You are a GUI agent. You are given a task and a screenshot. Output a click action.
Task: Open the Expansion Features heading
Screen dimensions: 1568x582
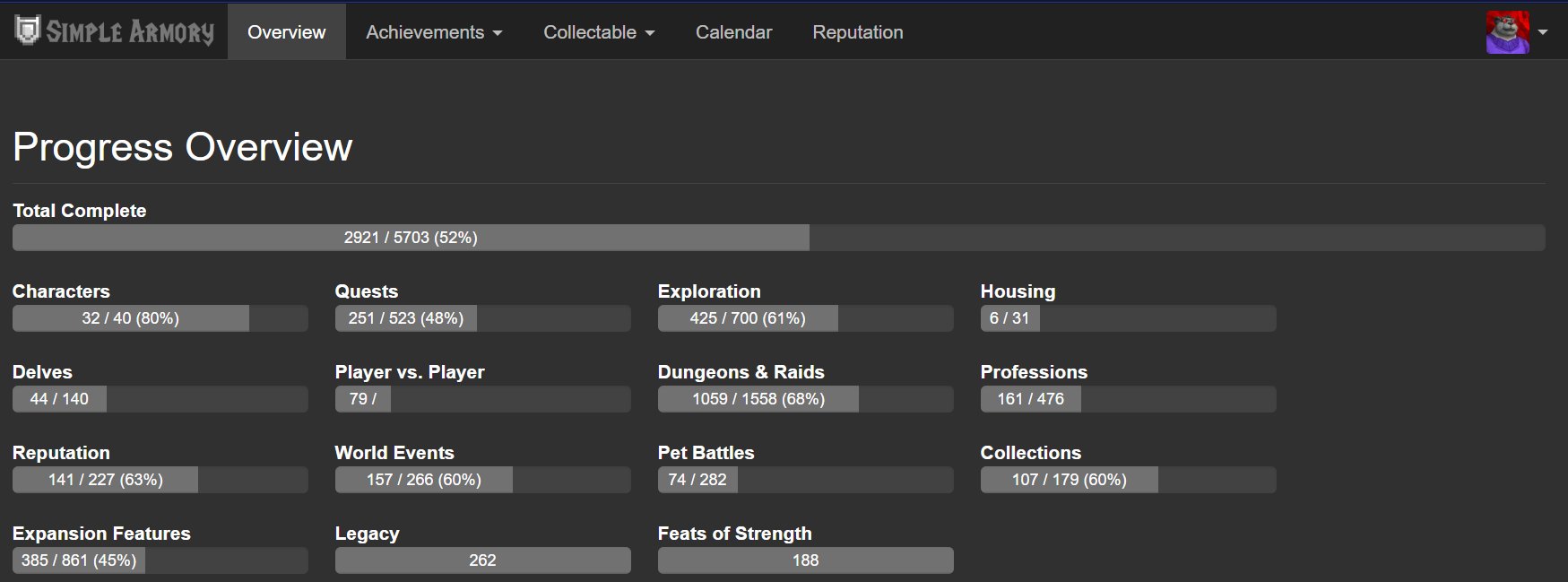[x=101, y=534]
